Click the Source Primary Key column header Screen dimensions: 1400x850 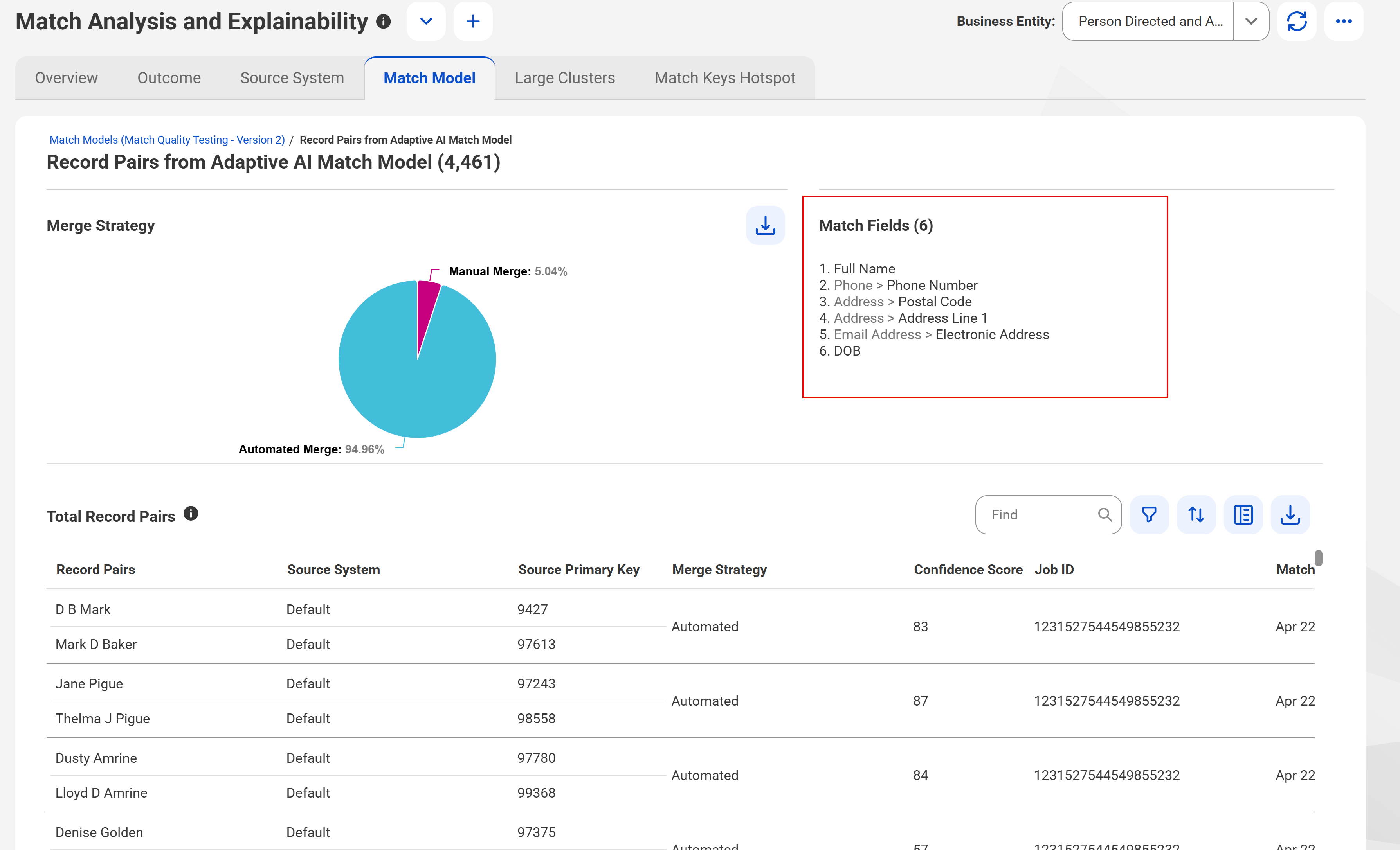click(x=578, y=570)
